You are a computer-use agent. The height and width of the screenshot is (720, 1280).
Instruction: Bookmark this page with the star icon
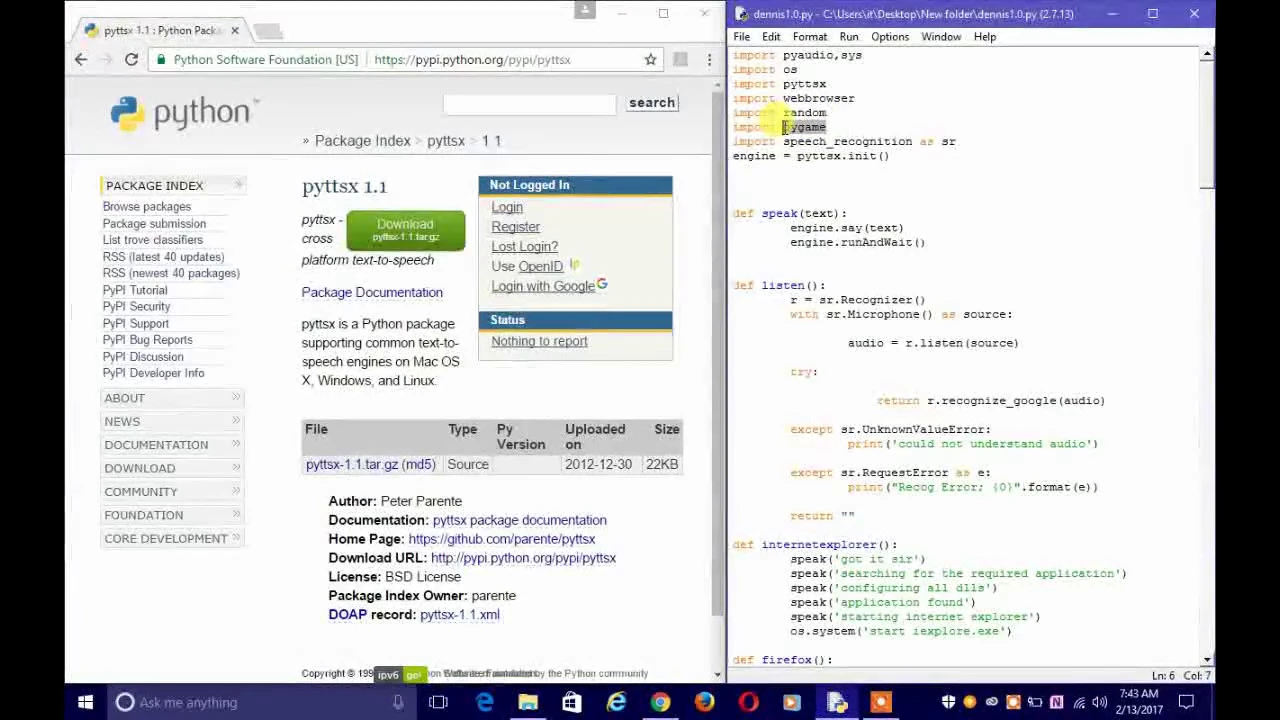pyautogui.click(x=650, y=60)
